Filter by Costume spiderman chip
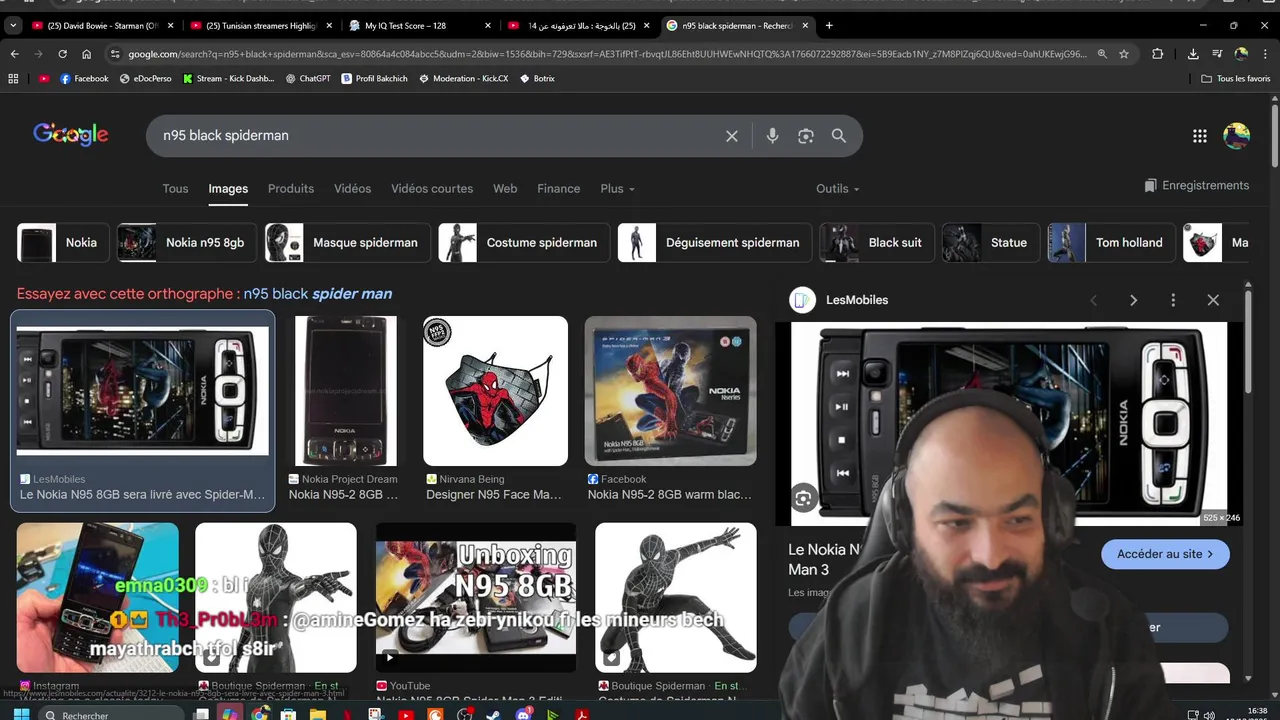Image resolution: width=1280 pixels, height=720 pixels. (523, 243)
